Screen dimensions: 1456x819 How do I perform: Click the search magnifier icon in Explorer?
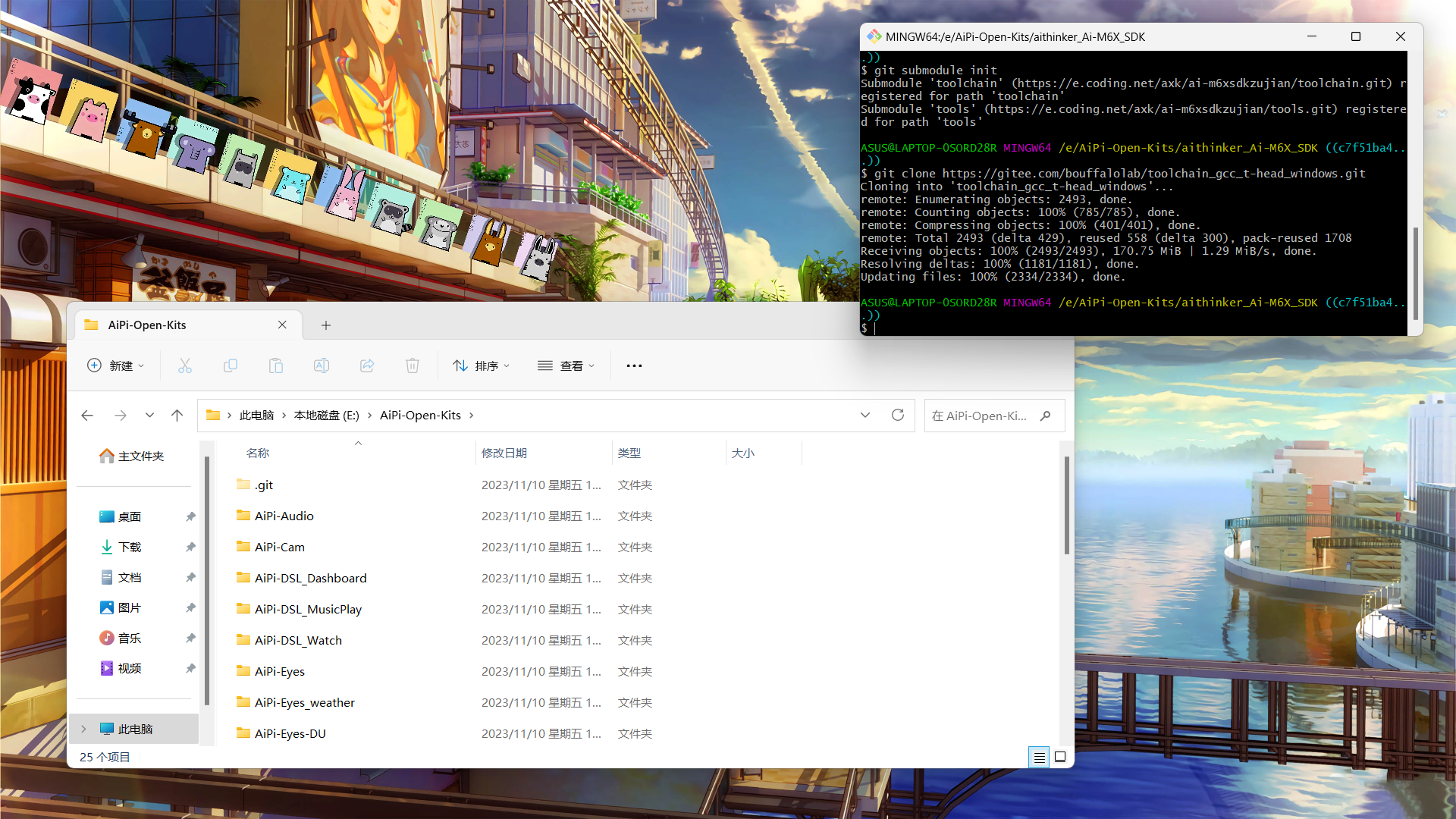pyautogui.click(x=1046, y=416)
